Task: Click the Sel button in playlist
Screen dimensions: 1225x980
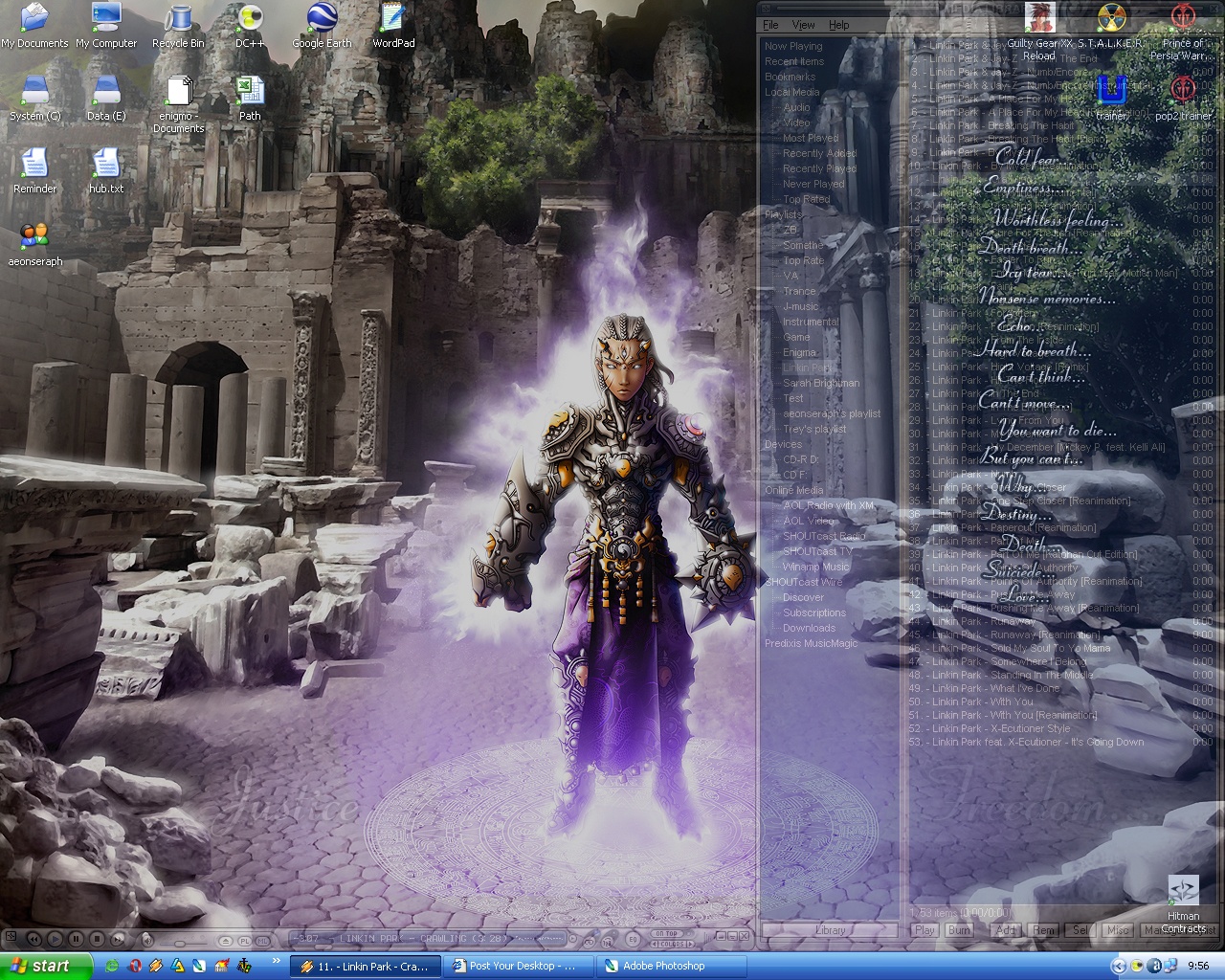Action: (1080, 930)
